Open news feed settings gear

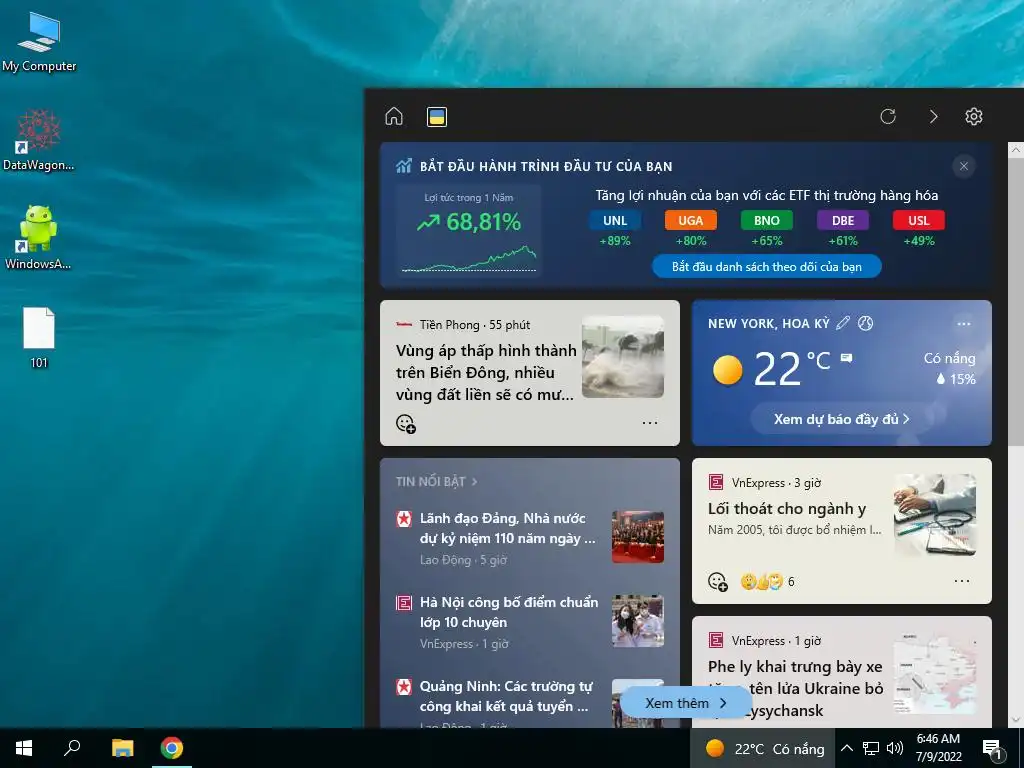[974, 116]
